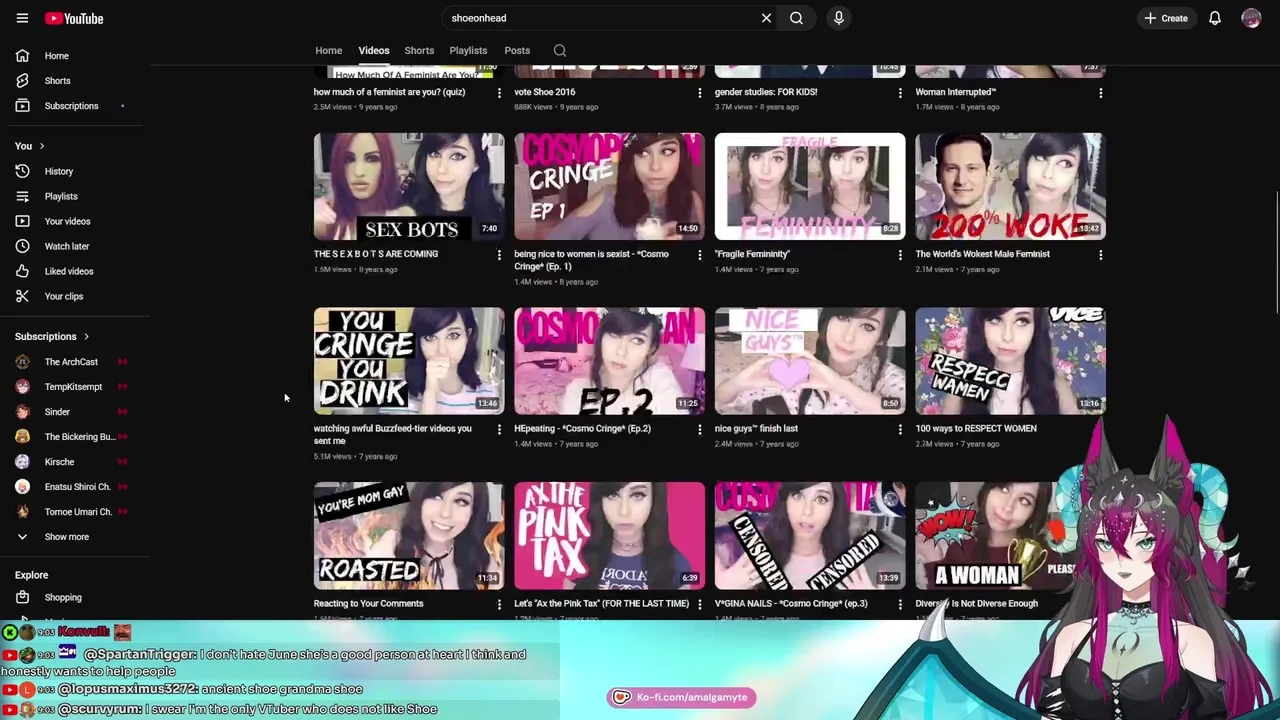Open the notifications bell
Viewport: 1280px width, 720px height.
[1215, 18]
